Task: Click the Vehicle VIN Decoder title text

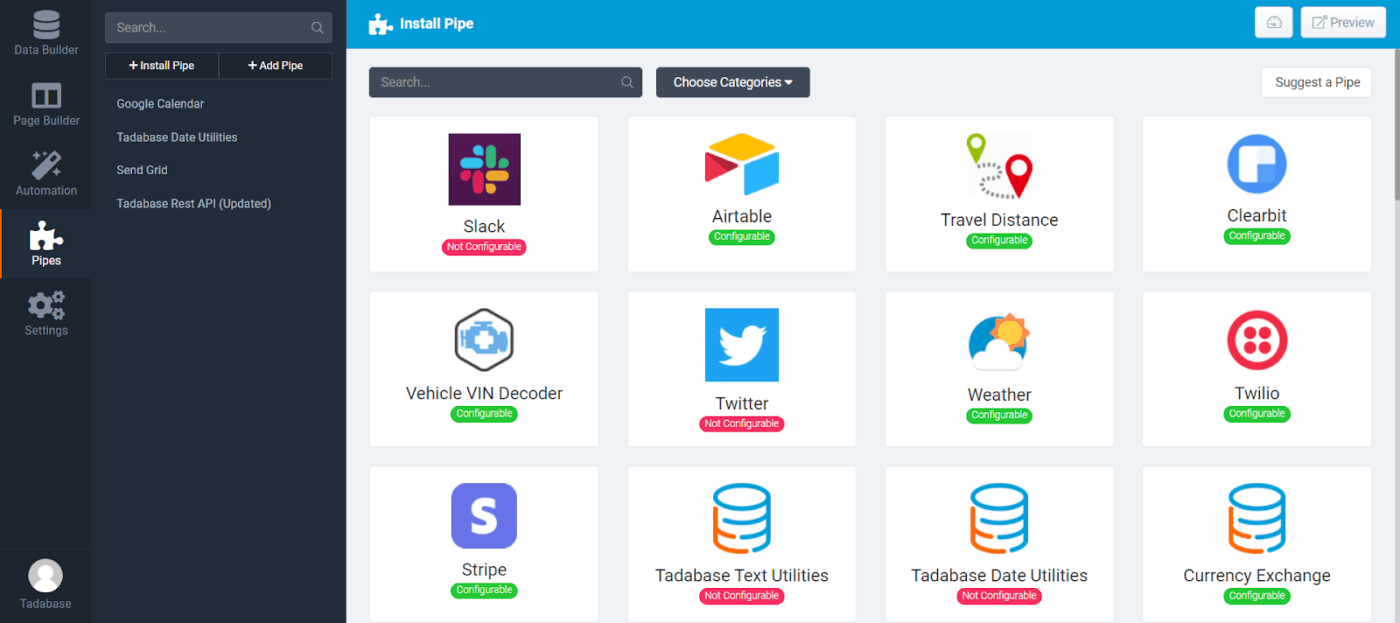Action: tap(484, 393)
